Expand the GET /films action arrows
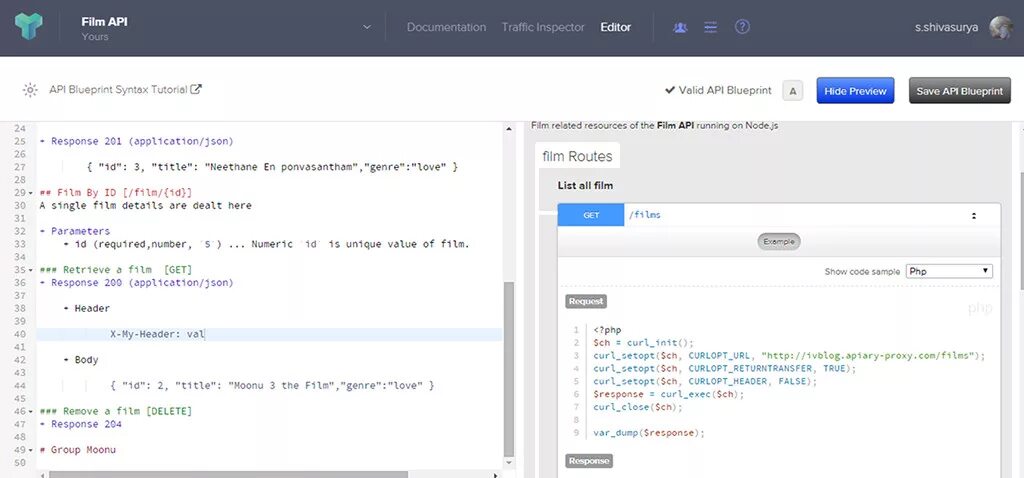The height and width of the screenshot is (478, 1024). [x=974, y=215]
